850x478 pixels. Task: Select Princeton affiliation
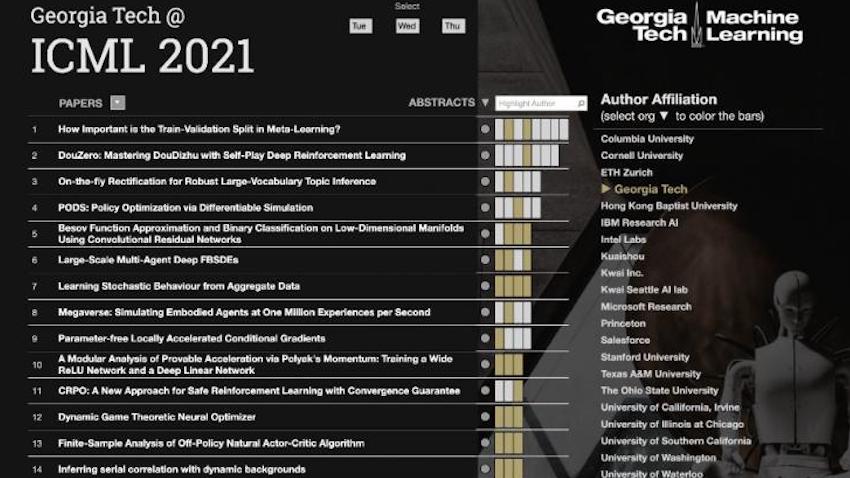click(623, 324)
